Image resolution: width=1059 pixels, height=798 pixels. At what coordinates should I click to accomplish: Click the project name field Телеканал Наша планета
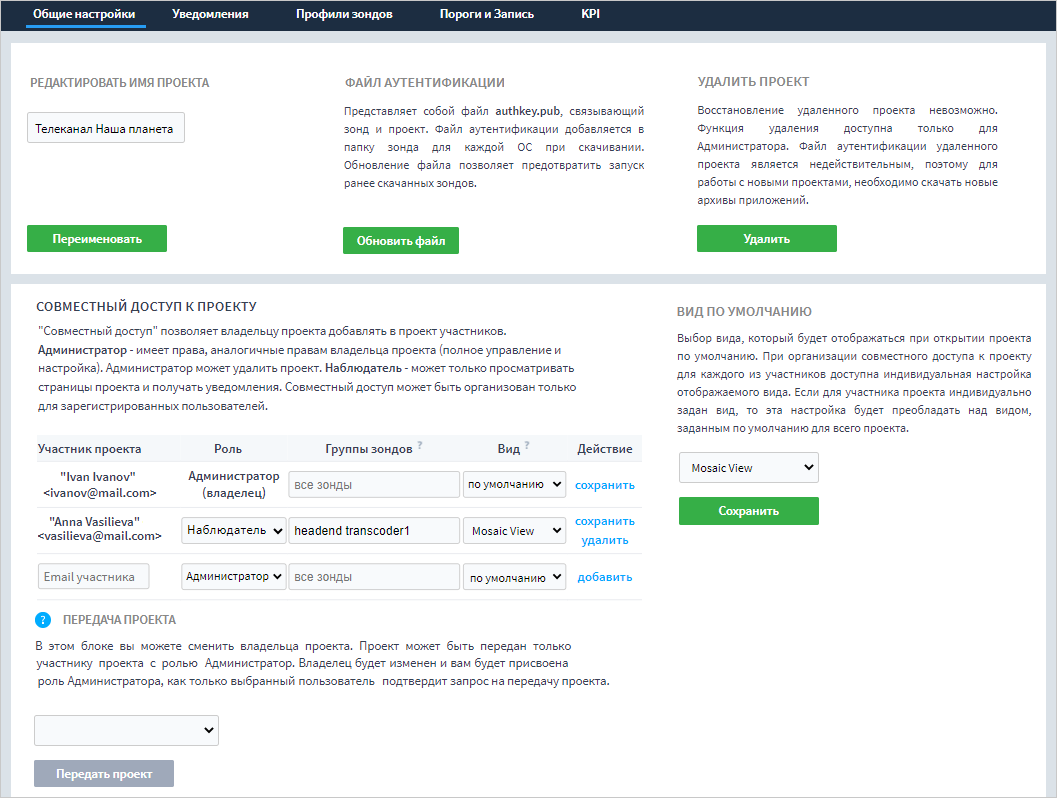pos(105,129)
